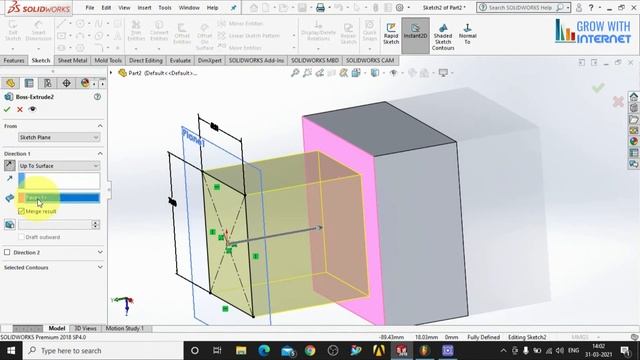The height and width of the screenshot is (360, 640).
Task: Click the Model bottom tab
Action: tap(57, 328)
